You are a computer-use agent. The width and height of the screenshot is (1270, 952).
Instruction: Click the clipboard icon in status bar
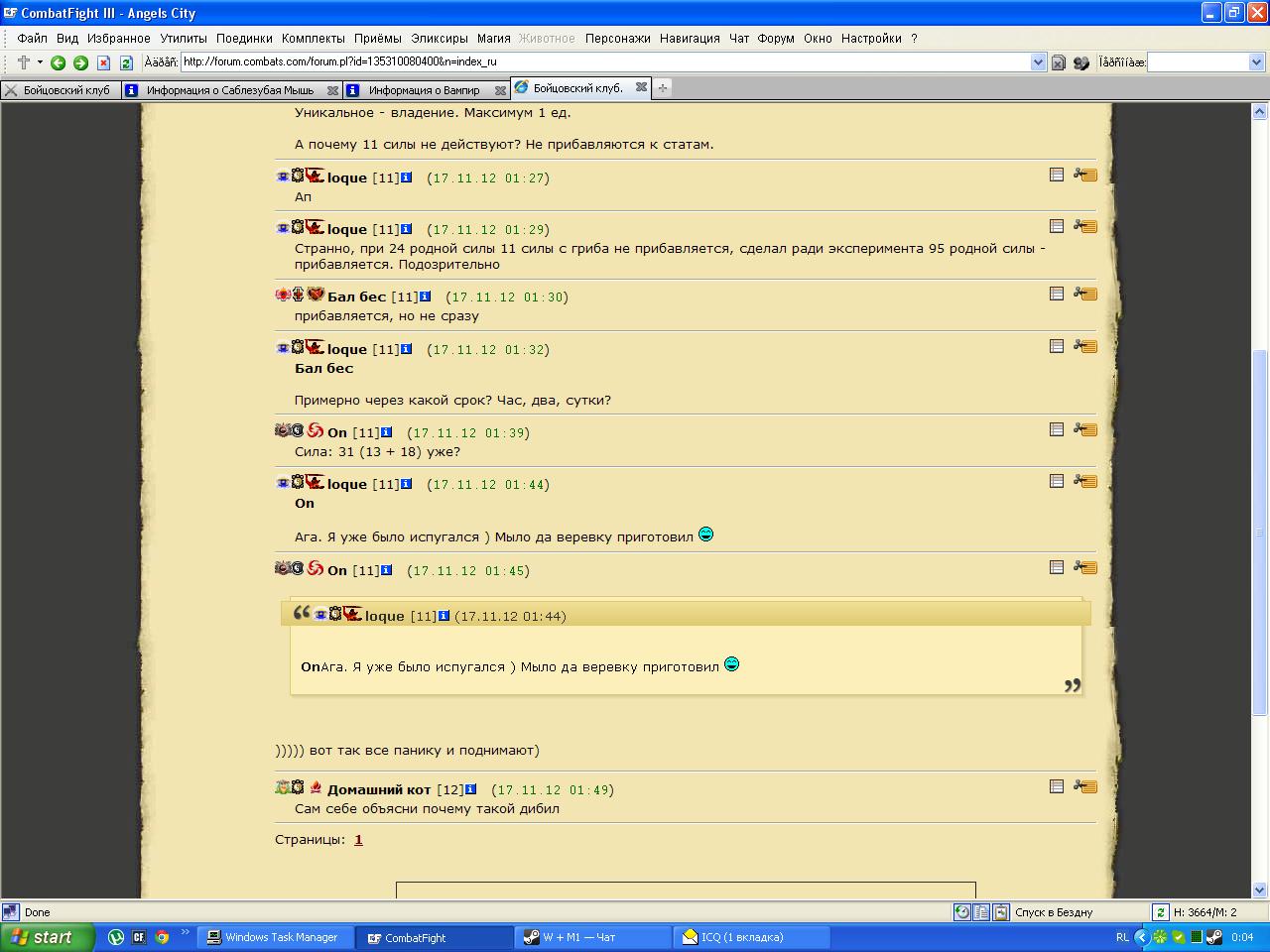point(1001,912)
